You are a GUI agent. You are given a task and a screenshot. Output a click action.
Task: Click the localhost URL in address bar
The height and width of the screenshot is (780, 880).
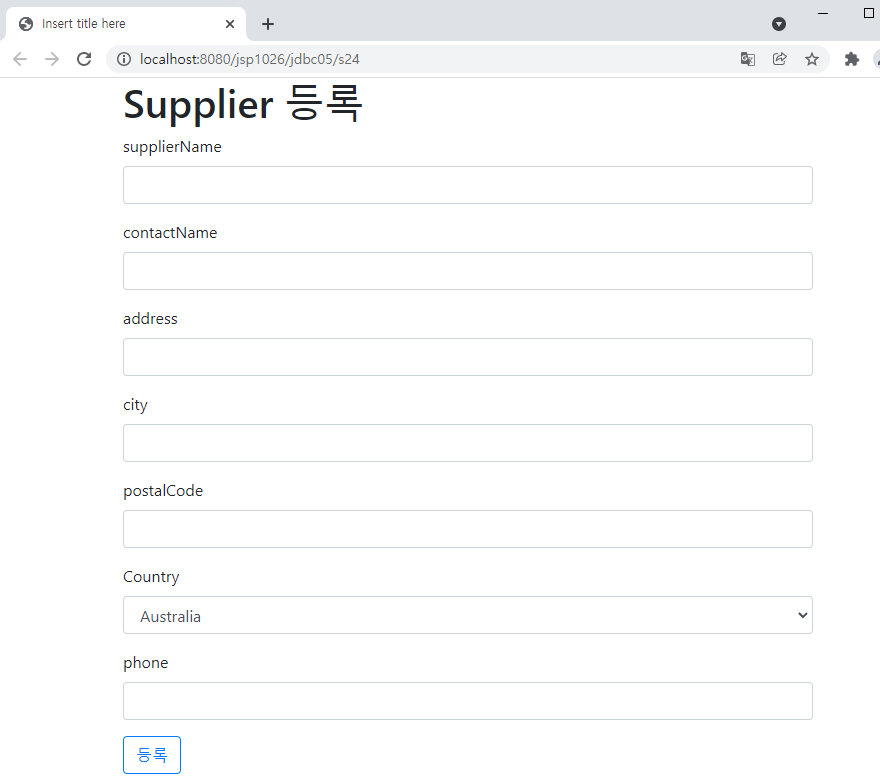tap(250, 59)
